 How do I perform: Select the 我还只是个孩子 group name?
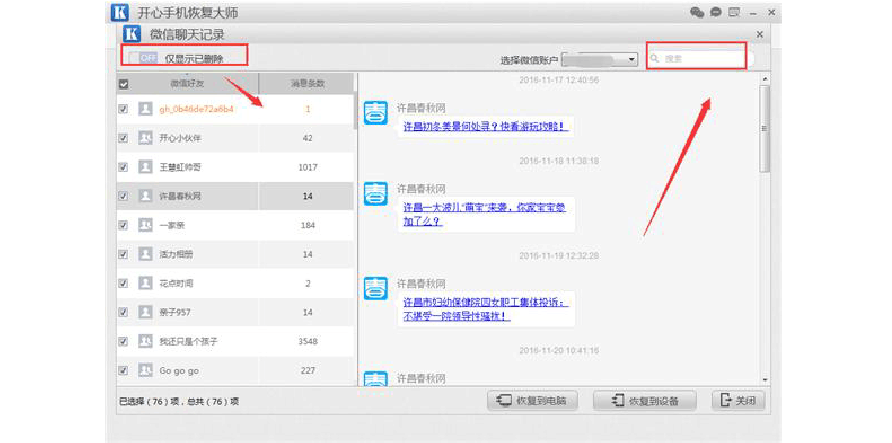click(x=189, y=341)
